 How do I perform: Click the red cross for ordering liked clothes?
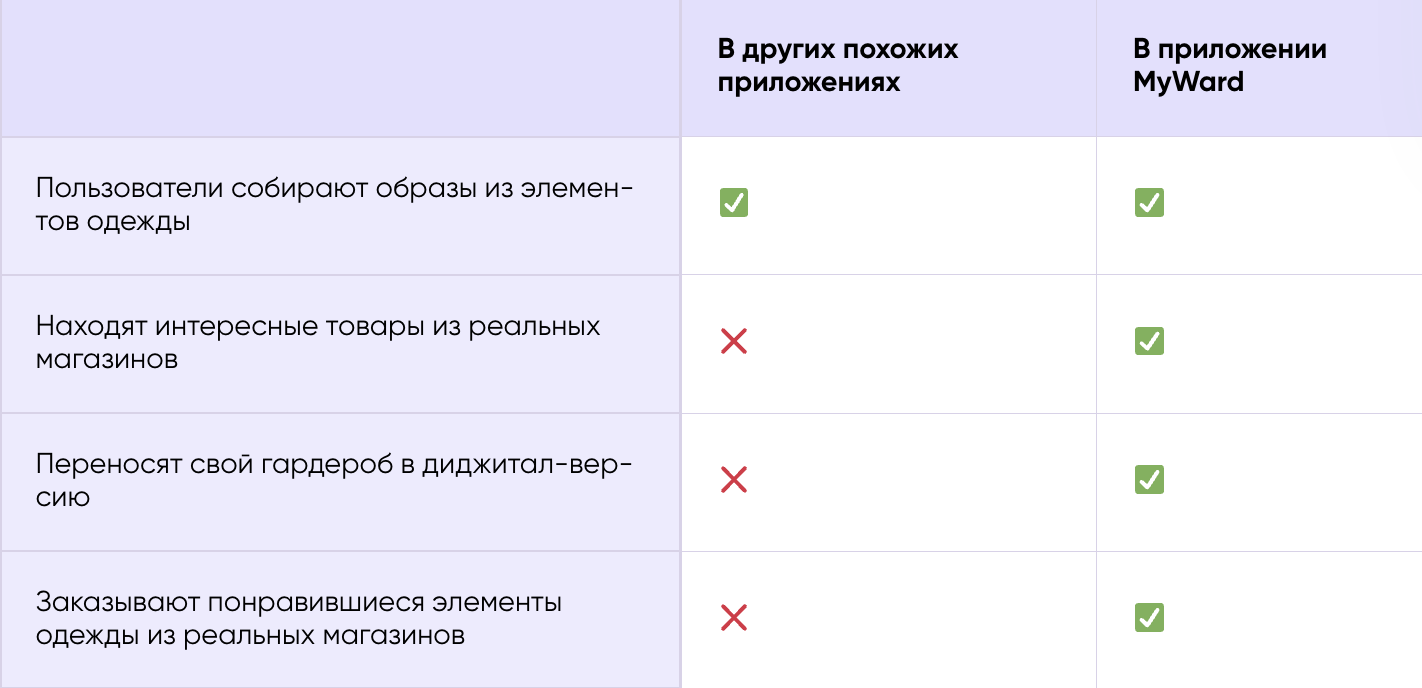pos(733,617)
